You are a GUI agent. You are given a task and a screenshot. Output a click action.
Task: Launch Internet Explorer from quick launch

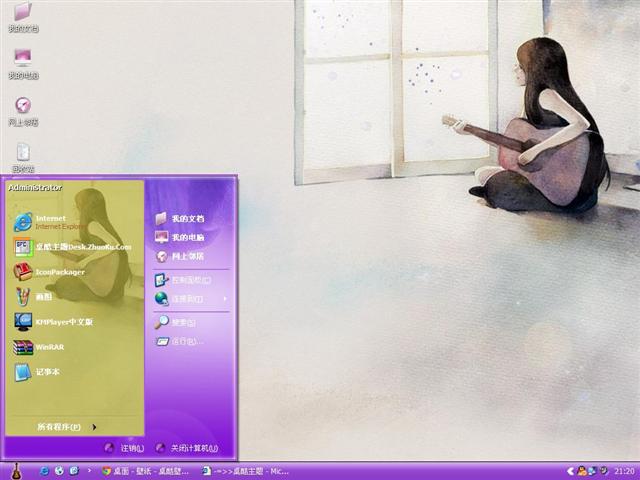44,471
